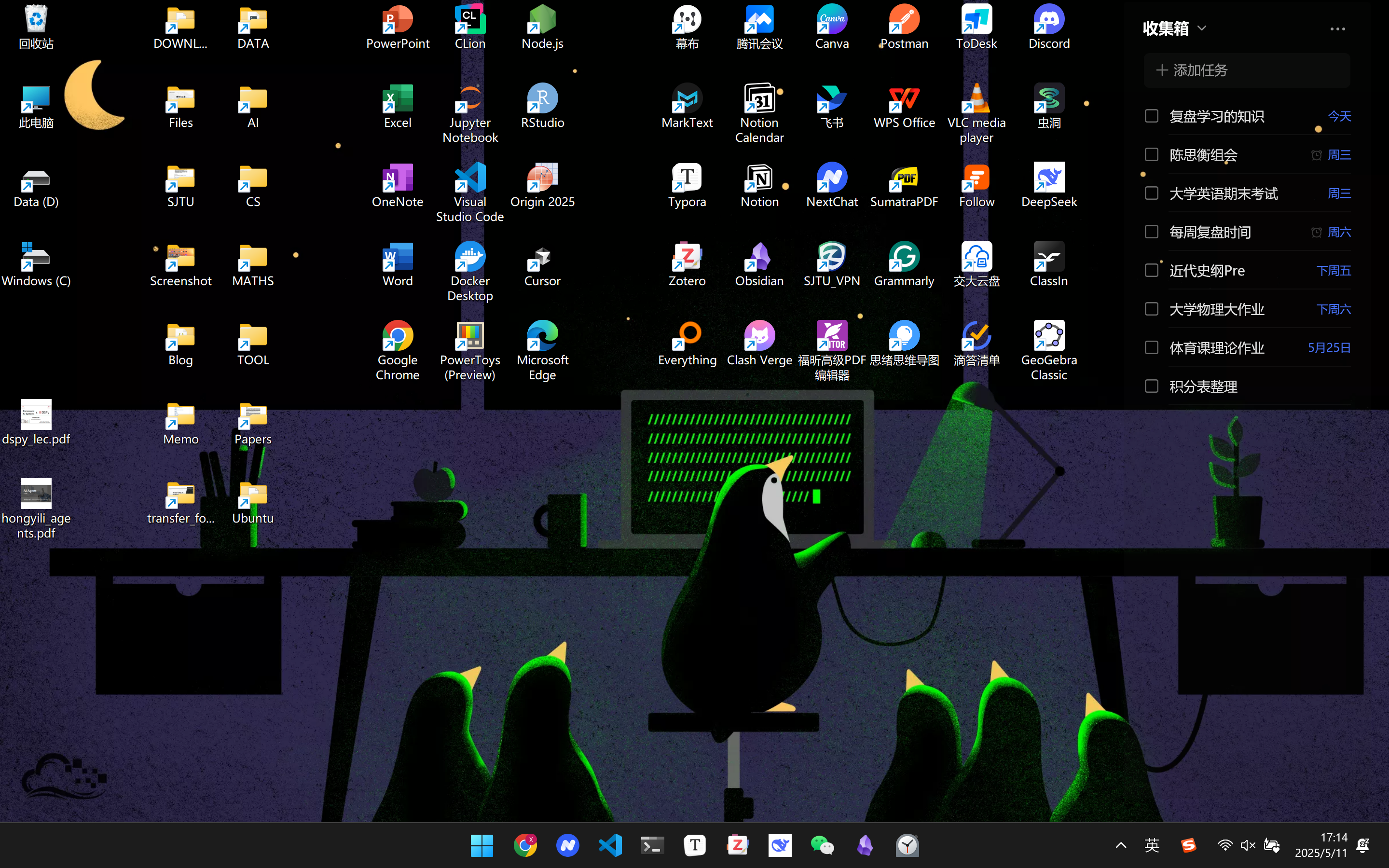The image size is (1389, 868).
Task: Open the PowerPoint desktop shortcut
Action: tap(398, 28)
